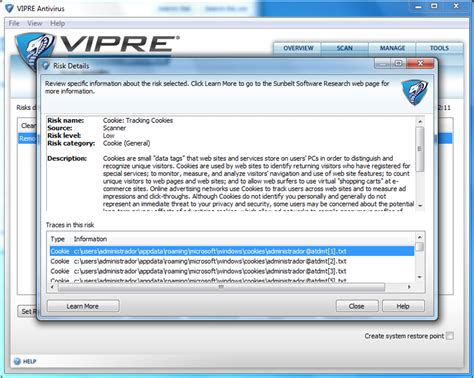The image size is (474, 378).
Task: Enable Create system restore point checkbox
Action: pos(450,336)
